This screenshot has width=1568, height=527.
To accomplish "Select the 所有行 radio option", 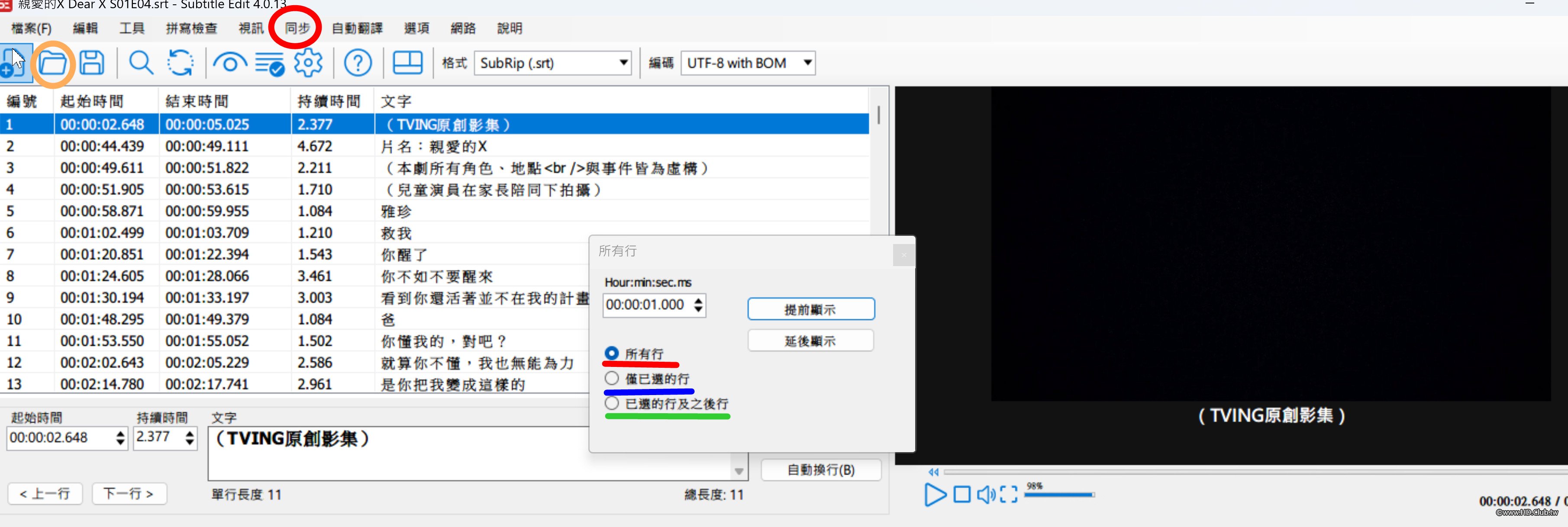I will coord(612,353).
